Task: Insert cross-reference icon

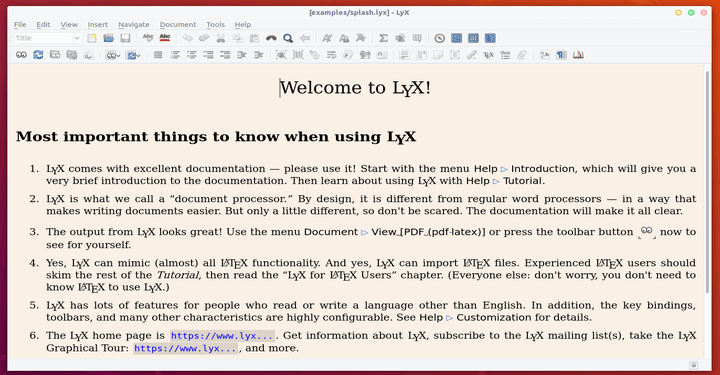Action: [x=332, y=55]
